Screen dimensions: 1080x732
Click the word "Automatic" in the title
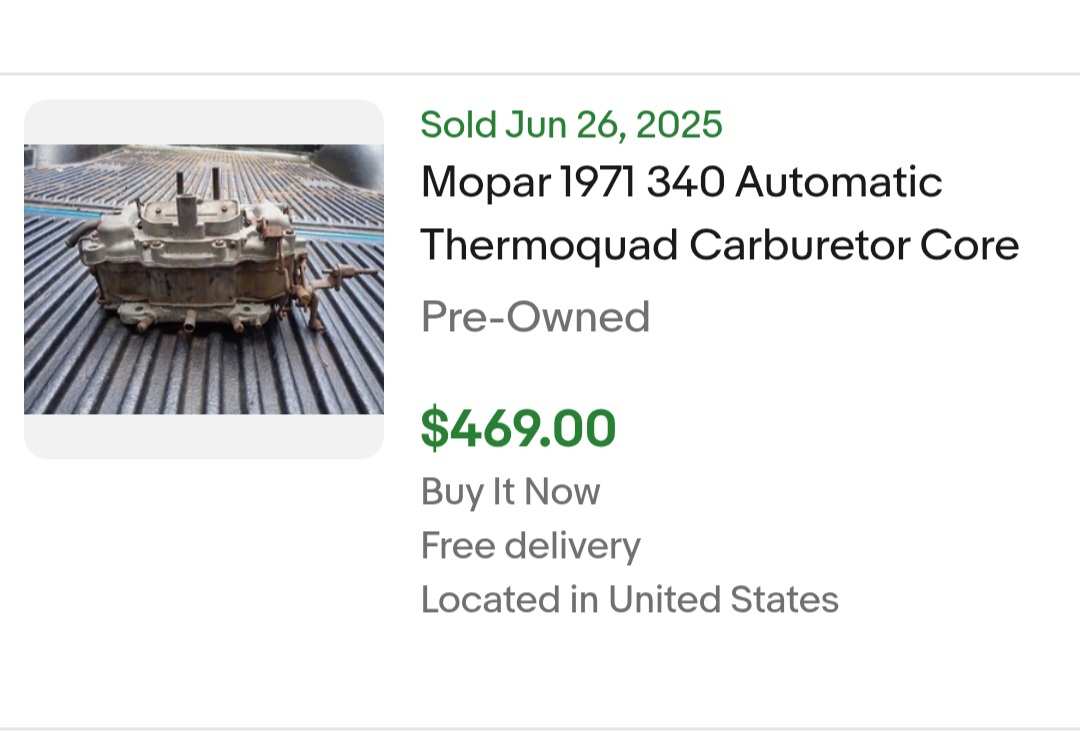838,182
